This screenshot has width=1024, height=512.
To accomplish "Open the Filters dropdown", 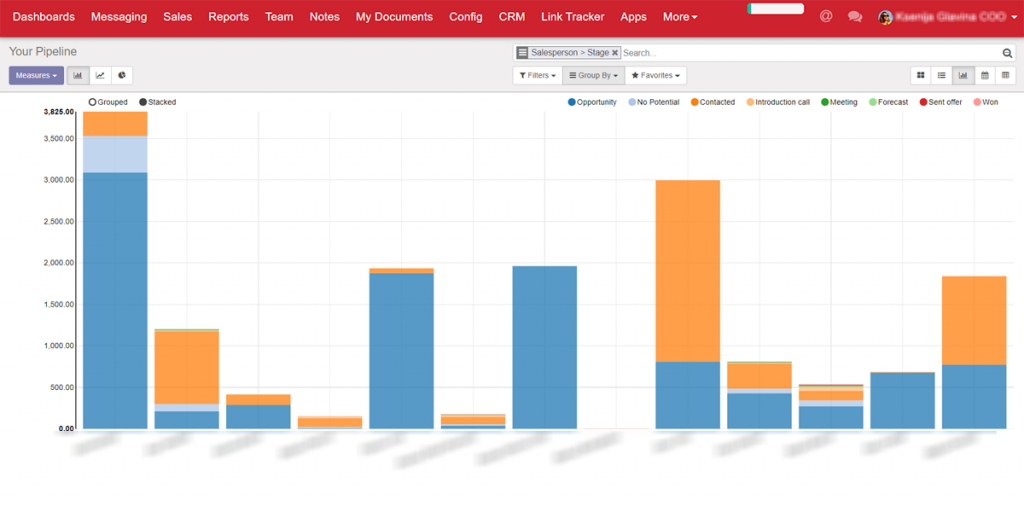I will (x=537, y=75).
